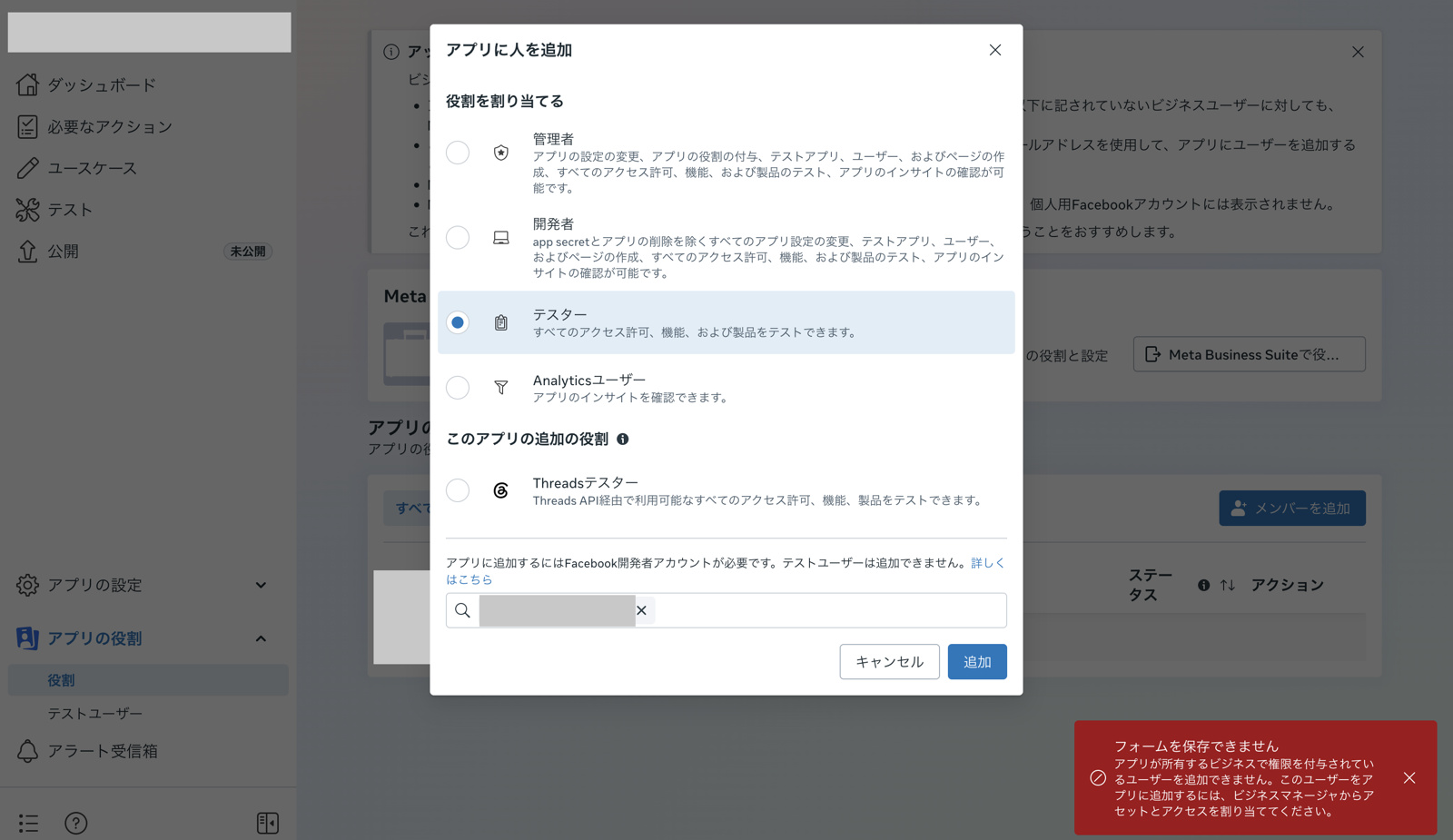The width and height of the screenshot is (1453, 840).
Task: Select the Analyticsユーザー radio button
Action: [458, 388]
